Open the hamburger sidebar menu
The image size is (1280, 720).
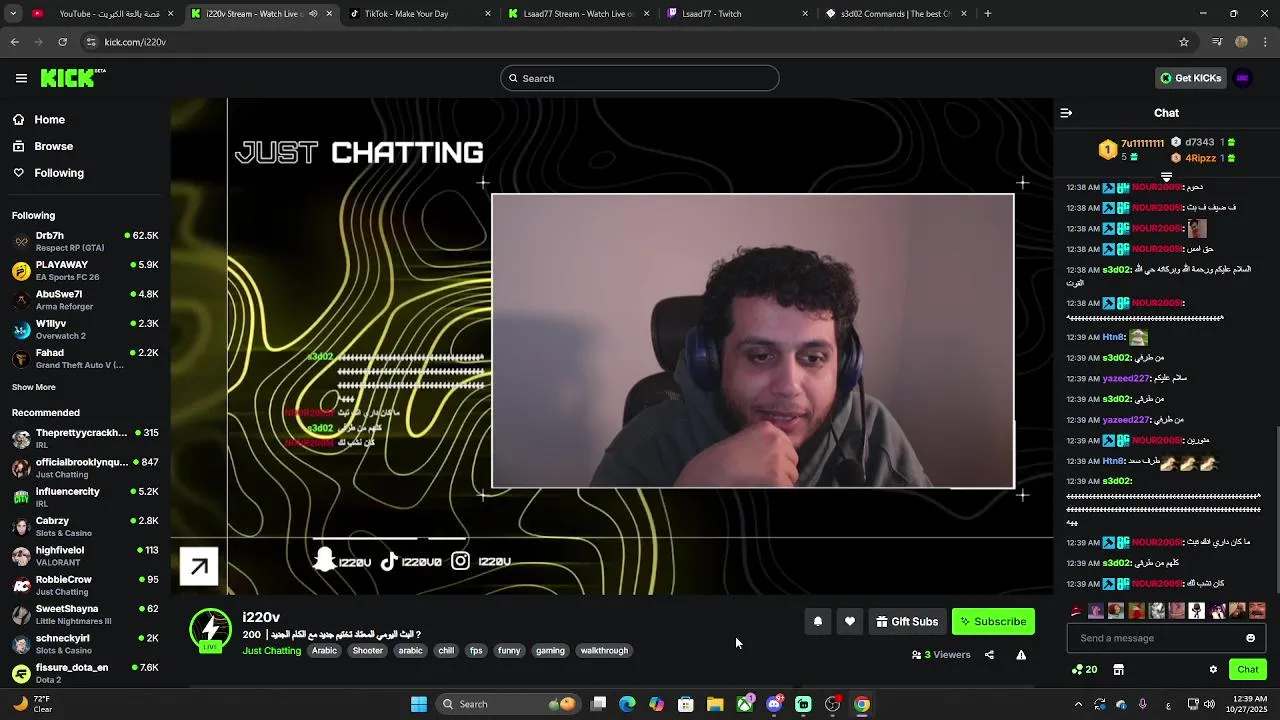point(21,78)
